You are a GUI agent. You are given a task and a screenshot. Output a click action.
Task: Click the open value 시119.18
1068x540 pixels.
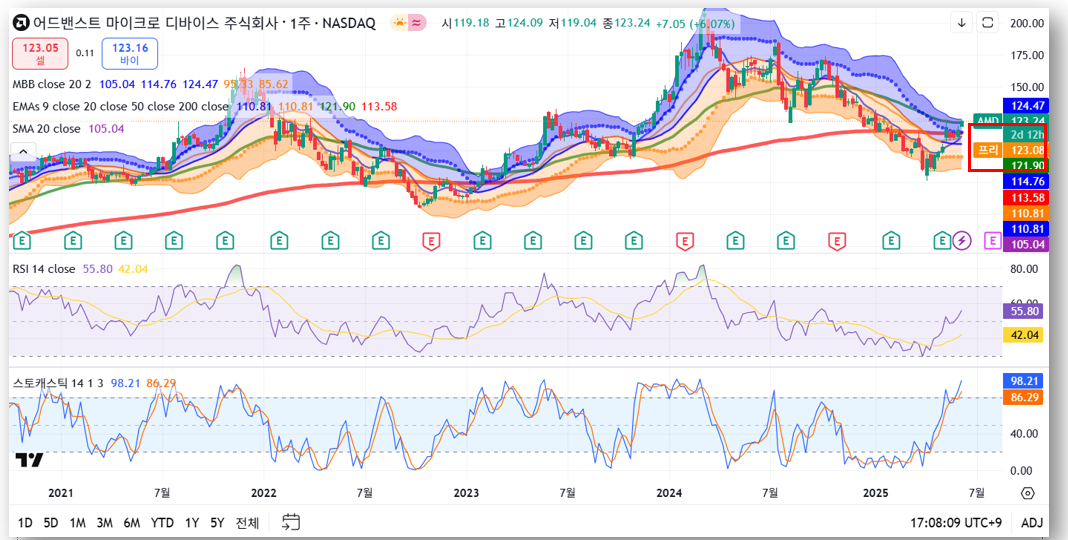[465, 23]
